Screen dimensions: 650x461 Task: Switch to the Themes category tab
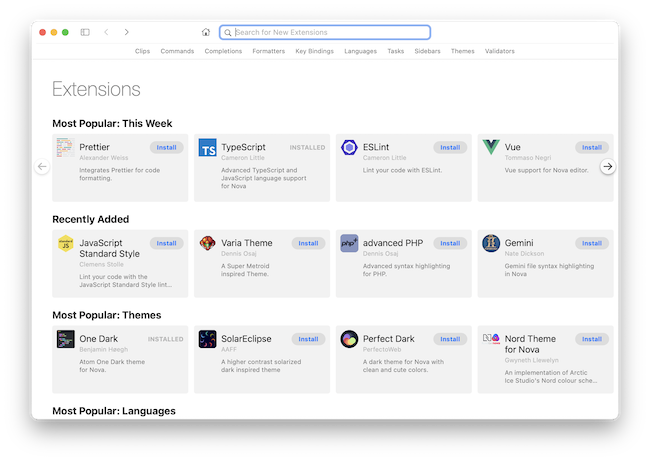pos(462,51)
